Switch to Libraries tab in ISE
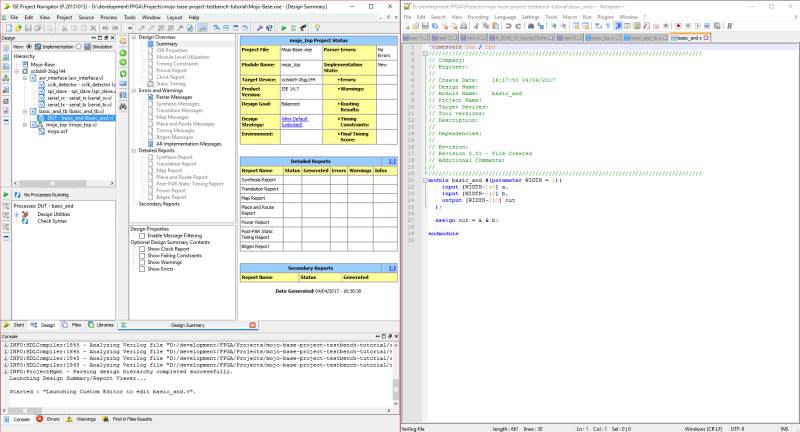 coord(102,325)
